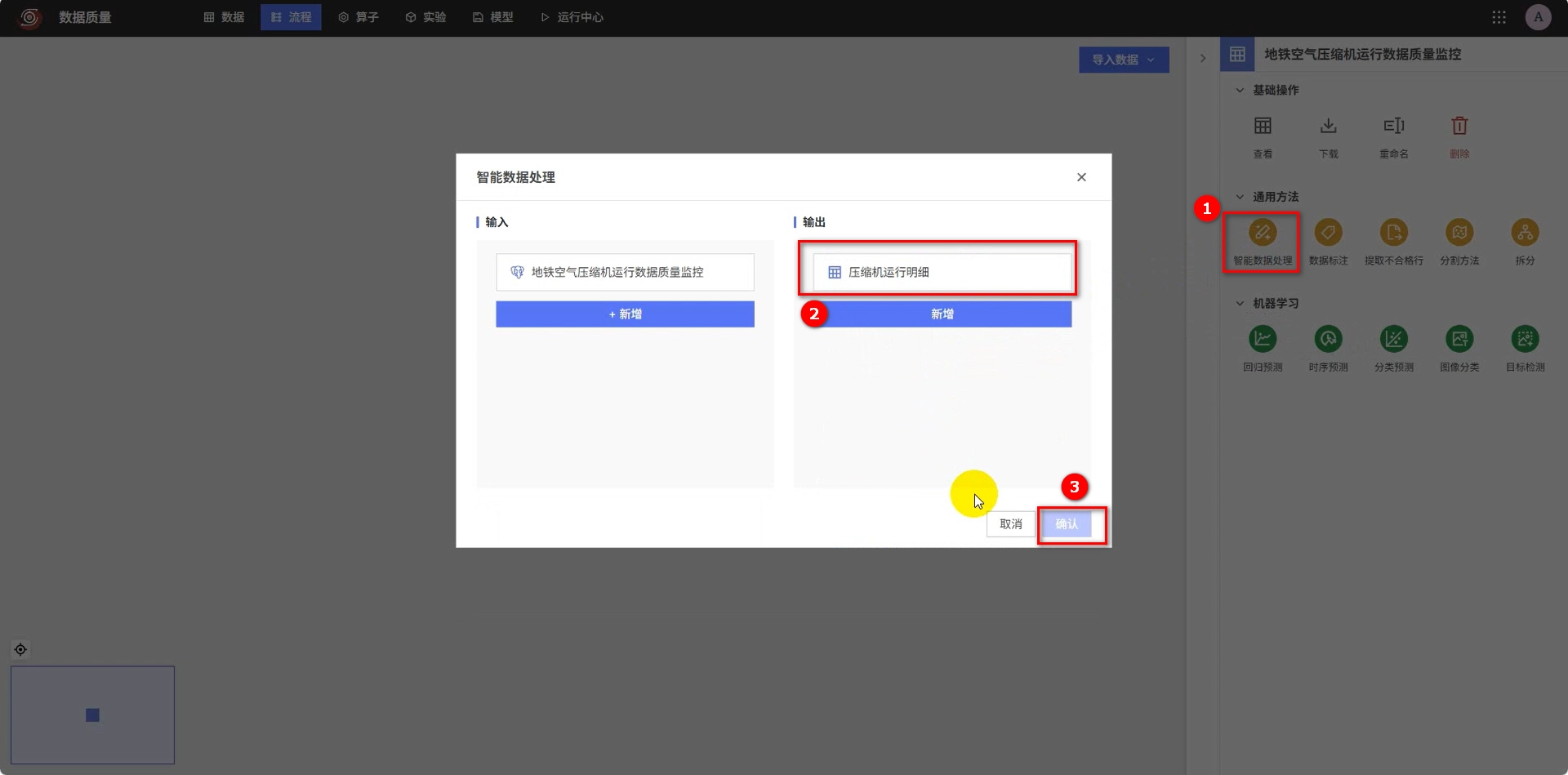Open 回归预测 machine learning tool

pyautogui.click(x=1263, y=339)
